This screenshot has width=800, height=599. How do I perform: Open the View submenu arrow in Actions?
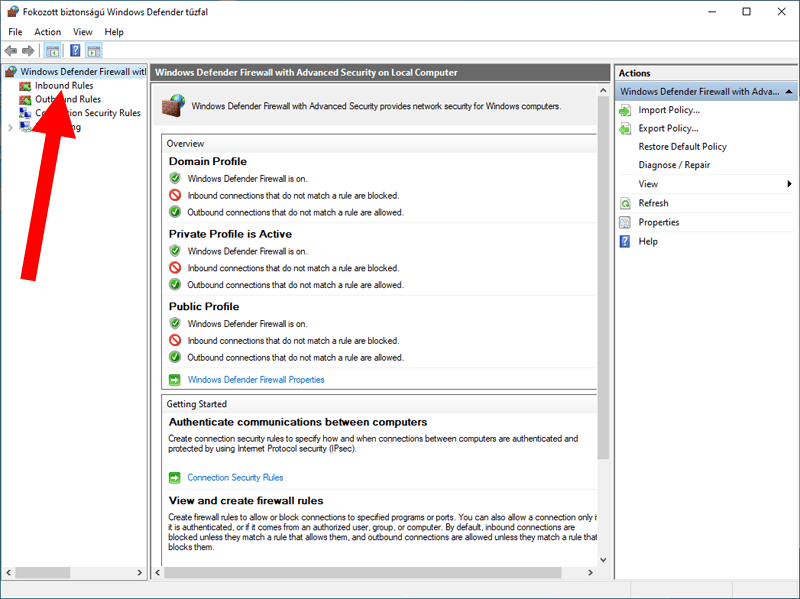(789, 184)
